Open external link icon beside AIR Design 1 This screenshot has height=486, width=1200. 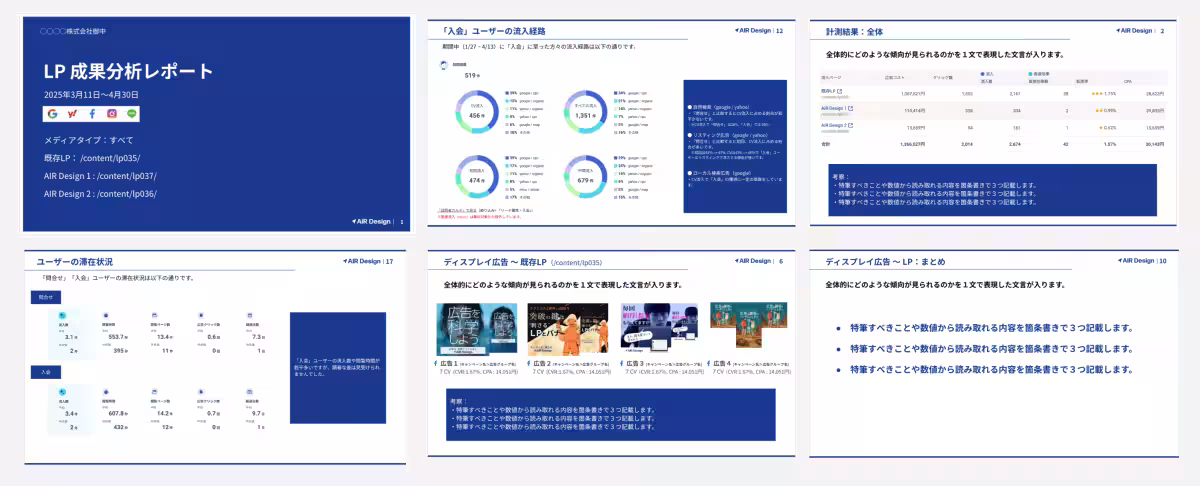851,107
